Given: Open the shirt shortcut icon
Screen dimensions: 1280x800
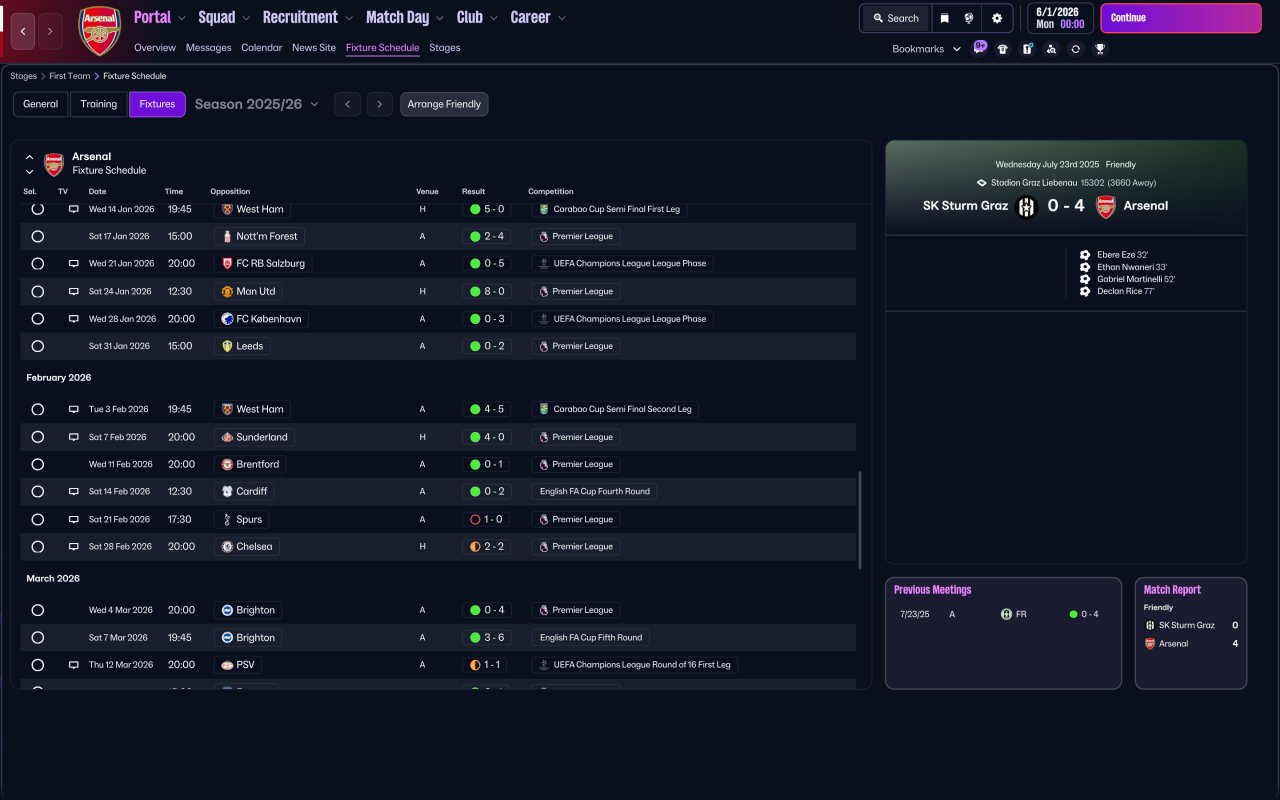Looking at the screenshot, I should 1003,49.
